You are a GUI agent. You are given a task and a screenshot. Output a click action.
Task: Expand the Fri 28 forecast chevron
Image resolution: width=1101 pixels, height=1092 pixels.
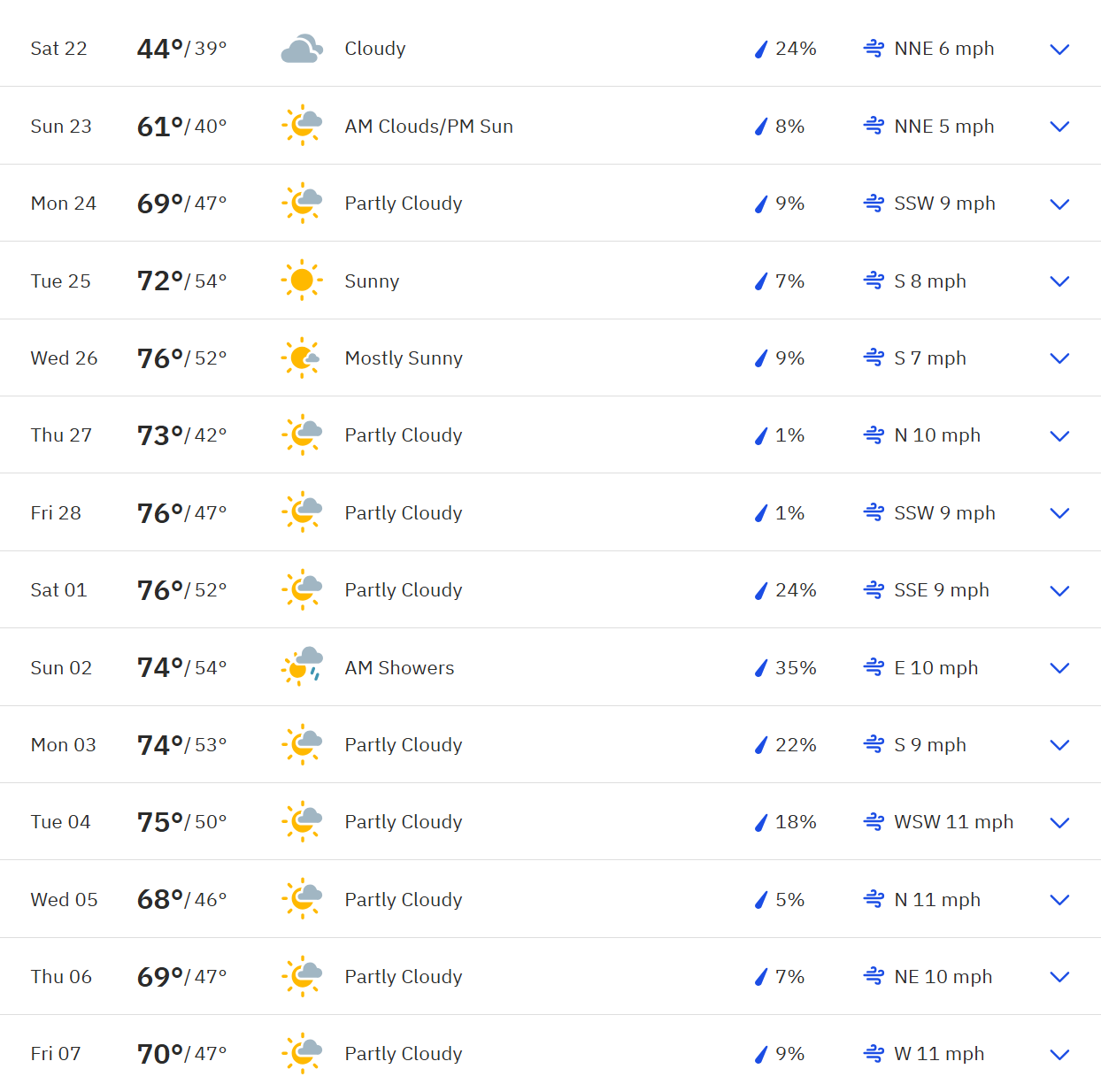(1059, 513)
